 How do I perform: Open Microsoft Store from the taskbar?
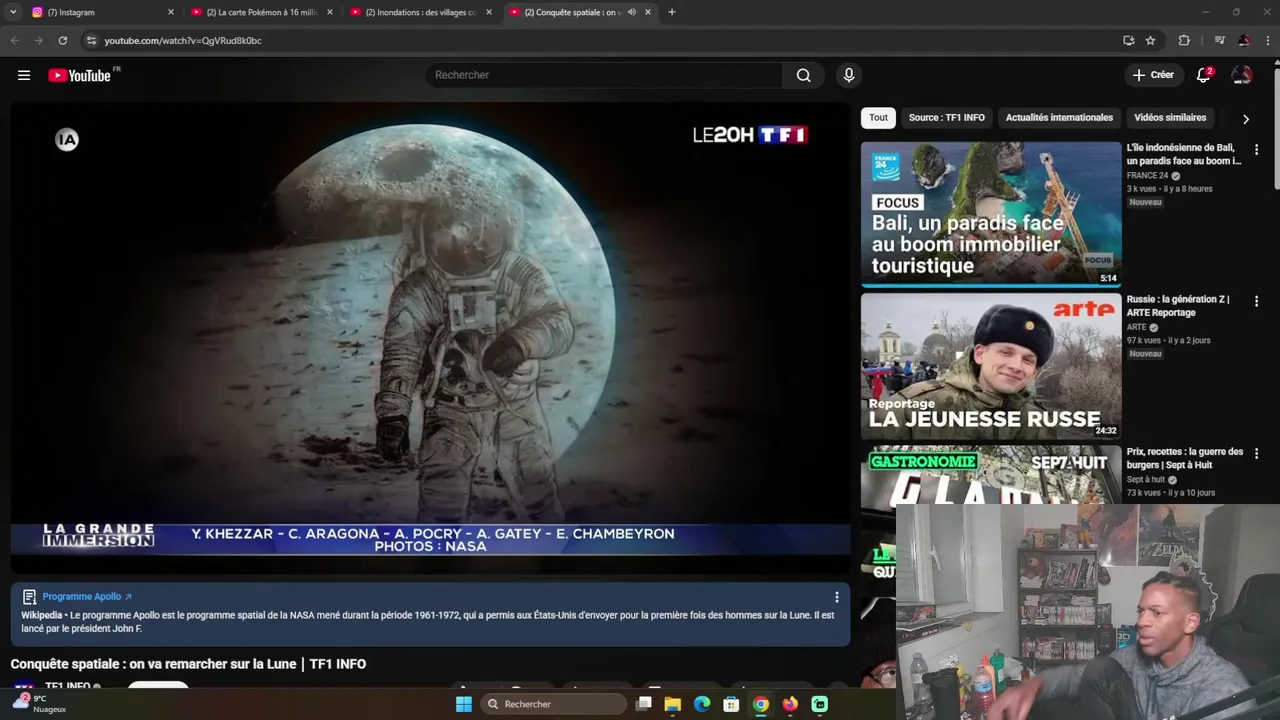731,704
